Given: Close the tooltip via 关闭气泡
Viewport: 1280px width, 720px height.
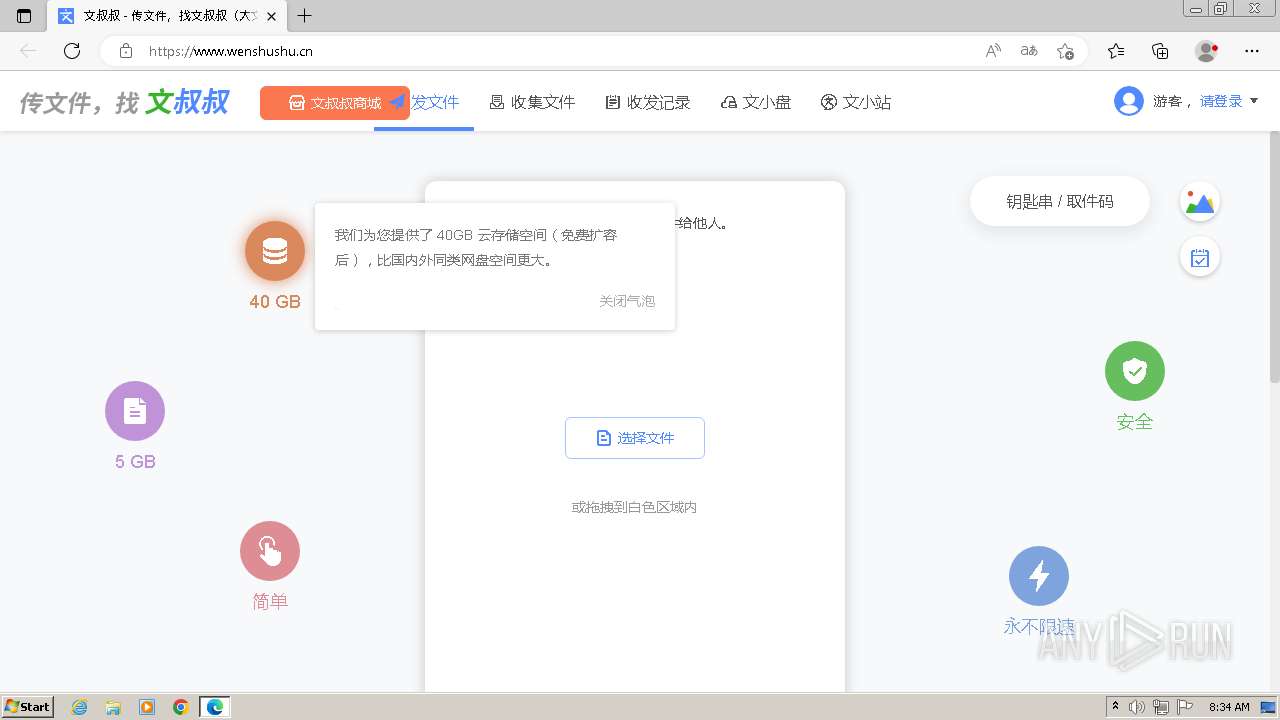Looking at the screenshot, I should tap(627, 301).
